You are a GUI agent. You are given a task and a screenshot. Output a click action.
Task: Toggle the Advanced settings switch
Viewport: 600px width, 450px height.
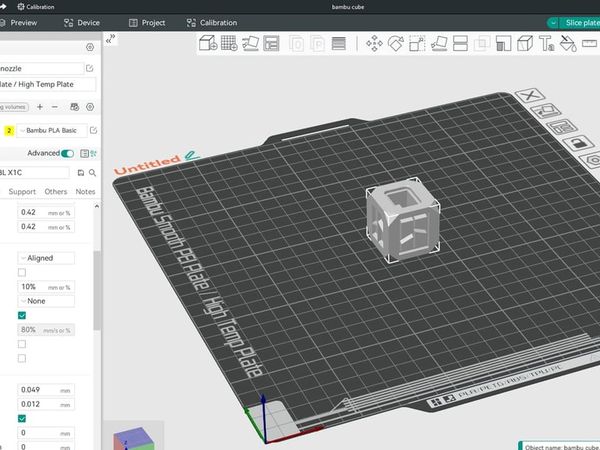68,153
